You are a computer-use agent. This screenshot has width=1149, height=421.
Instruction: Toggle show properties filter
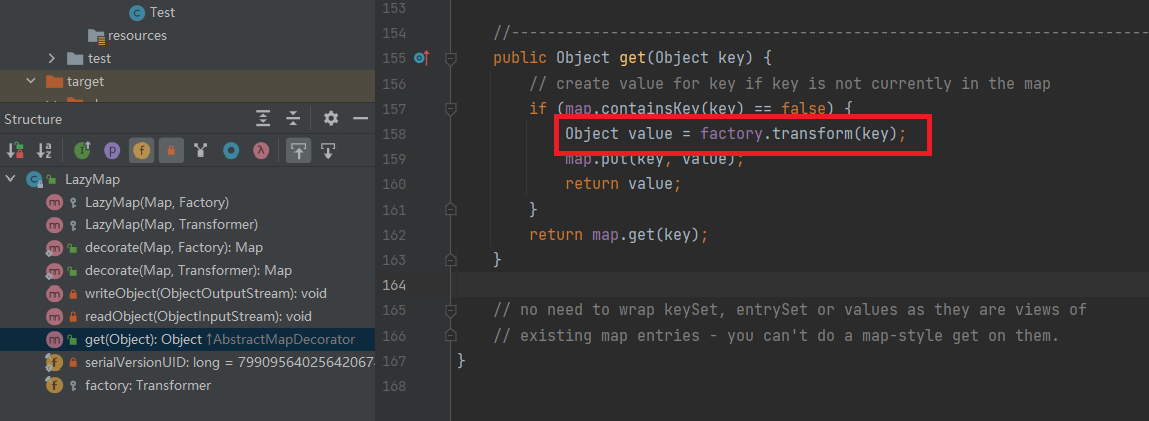[x=112, y=151]
